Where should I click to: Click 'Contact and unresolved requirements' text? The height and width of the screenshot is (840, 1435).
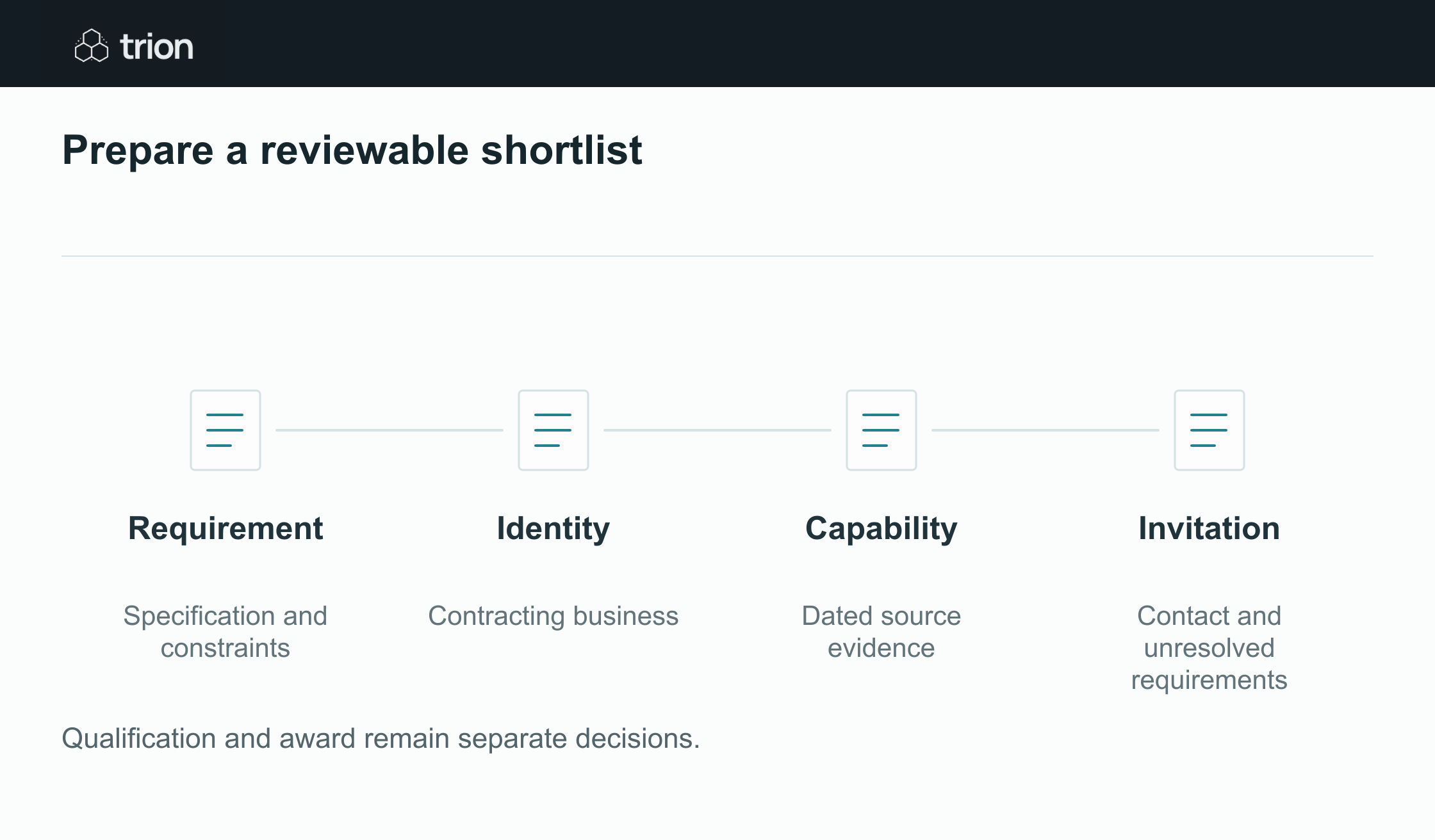coord(1209,648)
